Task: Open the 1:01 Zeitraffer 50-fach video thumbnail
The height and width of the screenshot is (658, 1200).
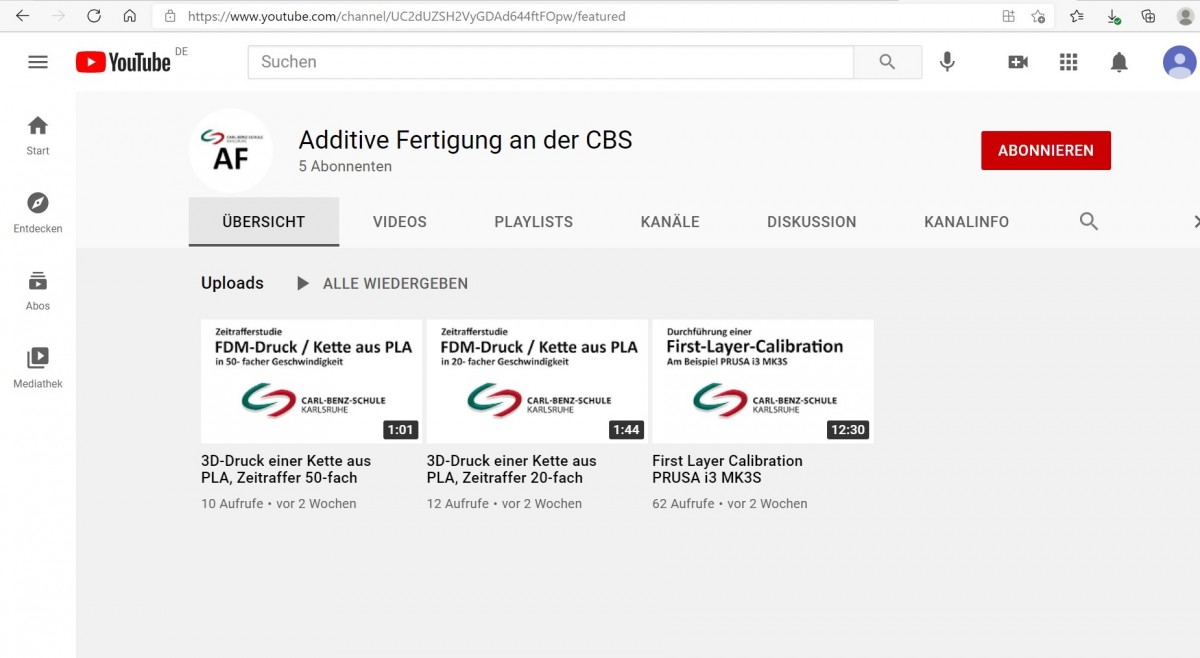Action: click(x=311, y=381)
